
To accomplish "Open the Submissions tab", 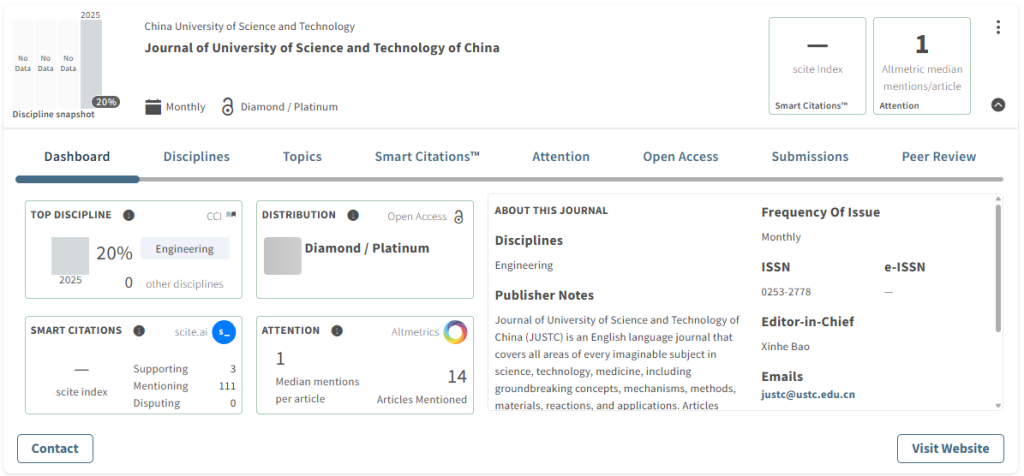I will coord(810,157).
